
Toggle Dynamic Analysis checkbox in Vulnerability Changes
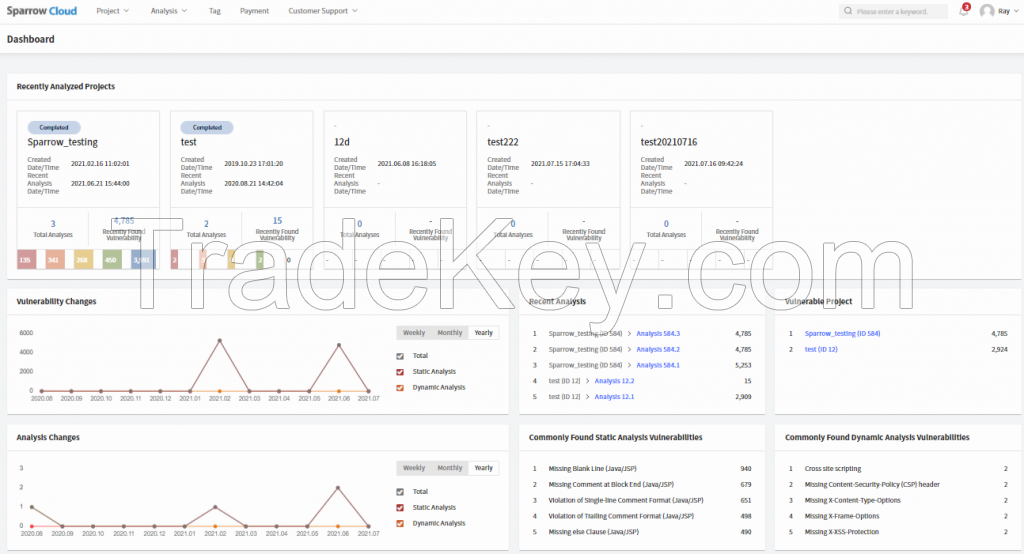click(x=400, y=387)
